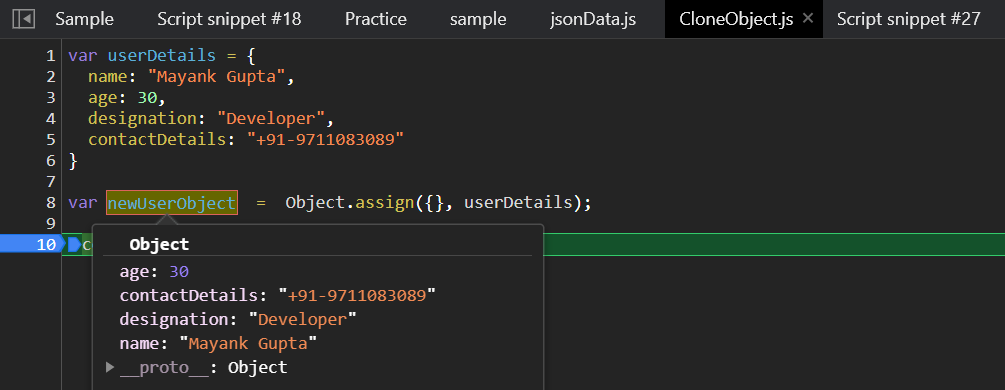The image size is (1005, 390).
Task: Open the Script snippet #27 tab
Action: tap(908, 19)
